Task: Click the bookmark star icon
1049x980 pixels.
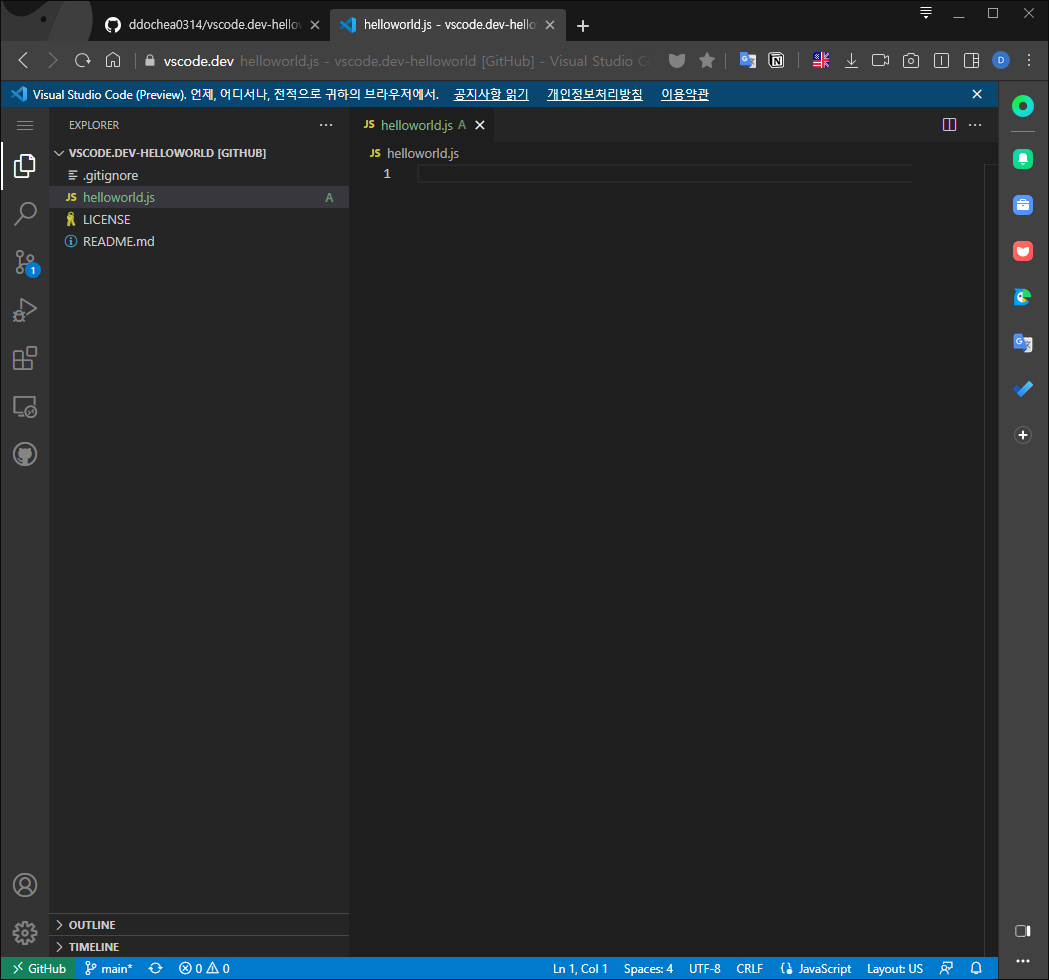Action: coord(706,61)
